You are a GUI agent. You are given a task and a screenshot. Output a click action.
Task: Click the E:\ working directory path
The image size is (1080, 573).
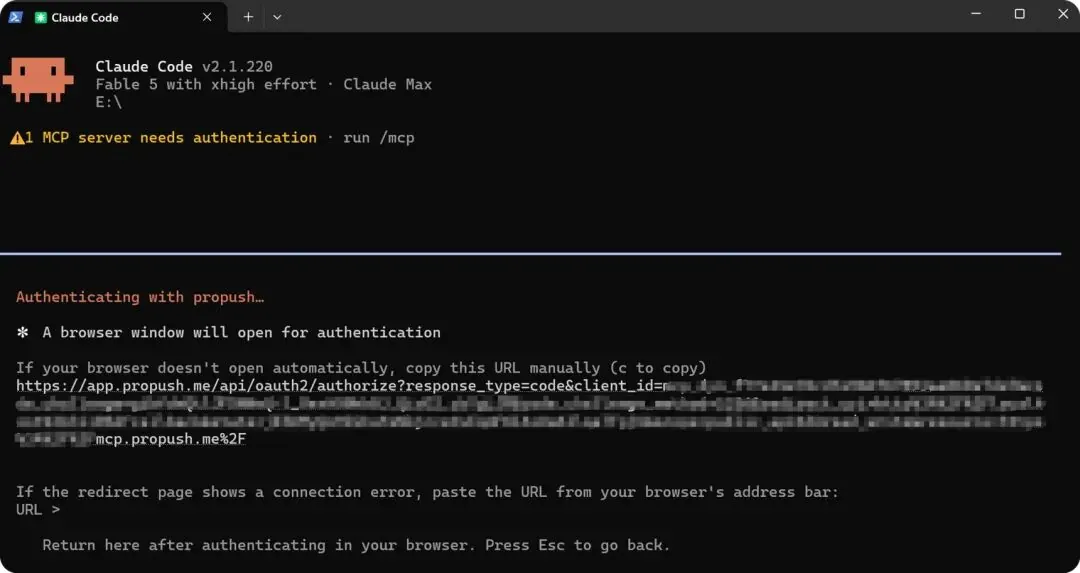pos(109,102)
